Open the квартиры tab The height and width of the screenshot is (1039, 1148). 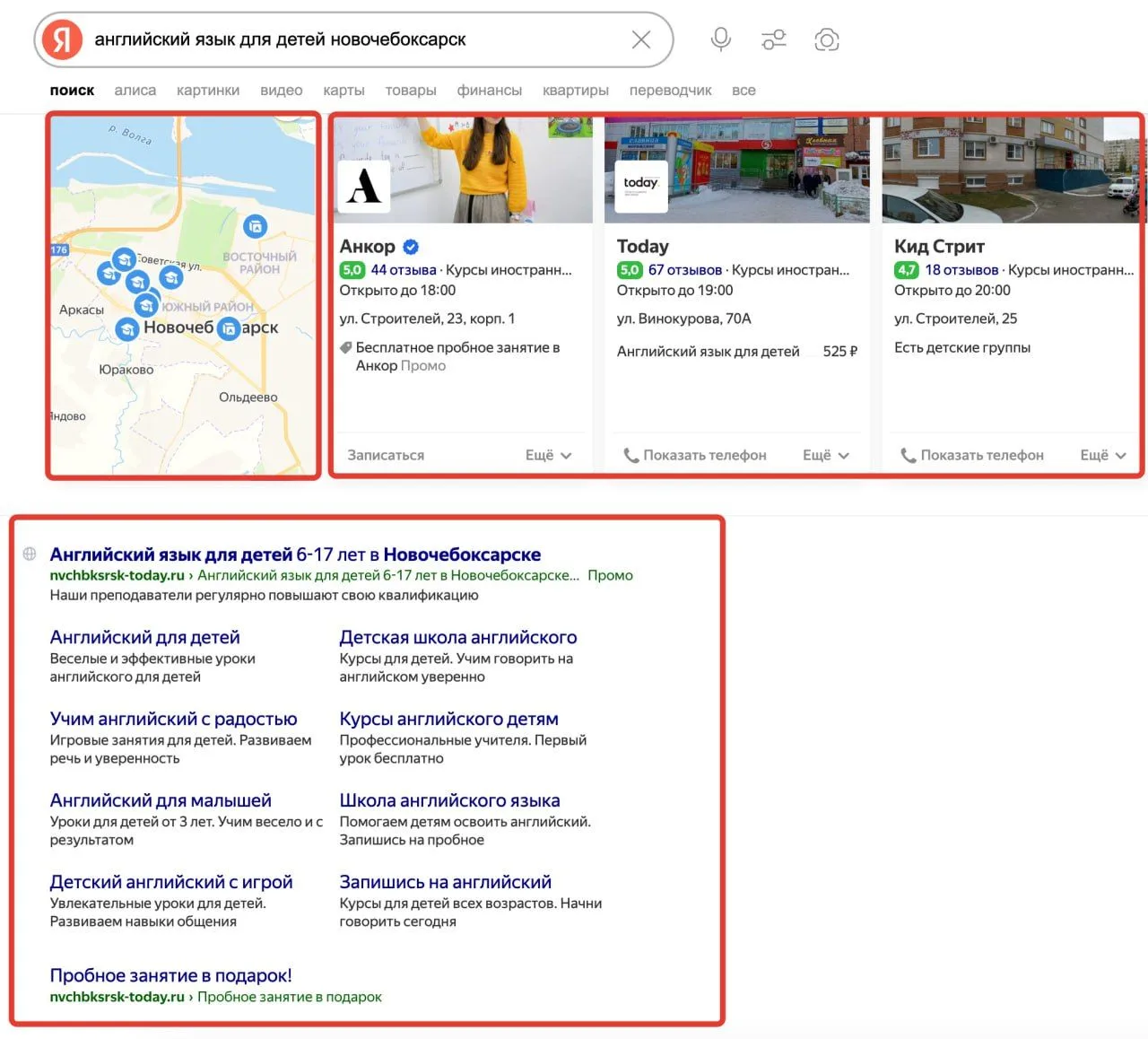[576, 90]
